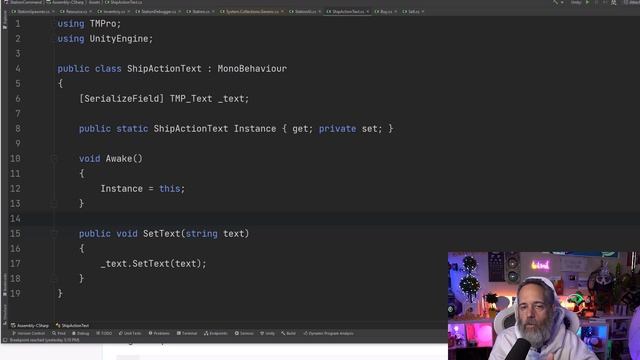The height and width of the screenshot is (360, 640).
Task: Click the presenter webcam overlay
Action: coord(544,306)
